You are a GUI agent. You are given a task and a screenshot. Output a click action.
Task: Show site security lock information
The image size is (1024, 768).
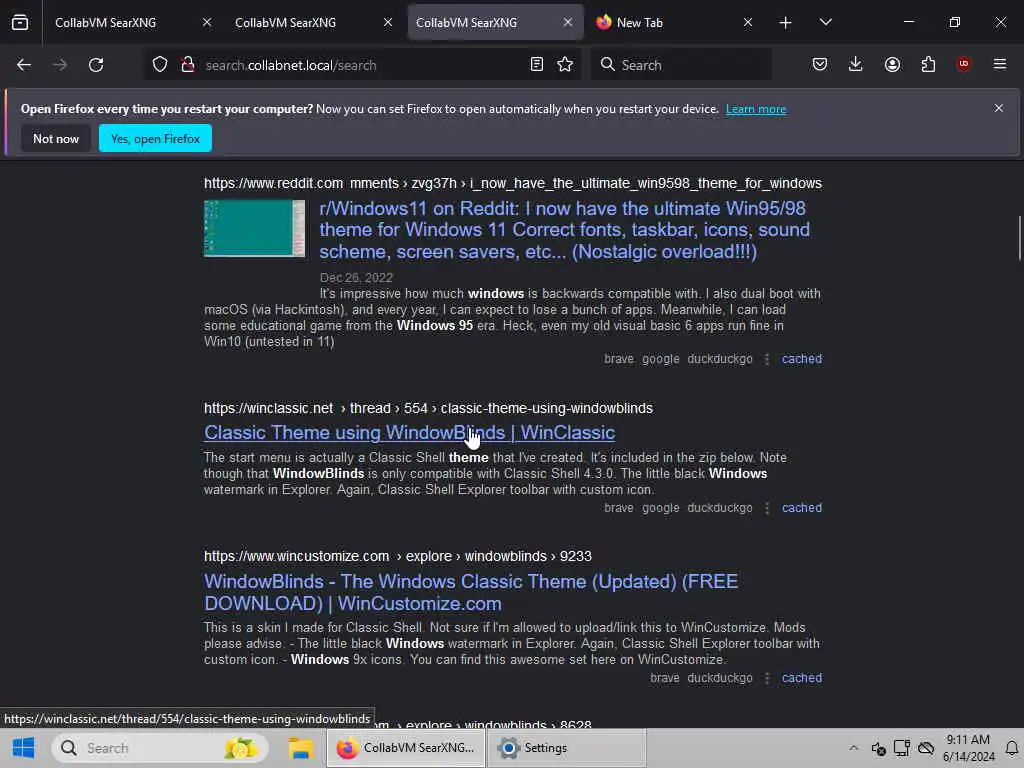tap(187, 65)
